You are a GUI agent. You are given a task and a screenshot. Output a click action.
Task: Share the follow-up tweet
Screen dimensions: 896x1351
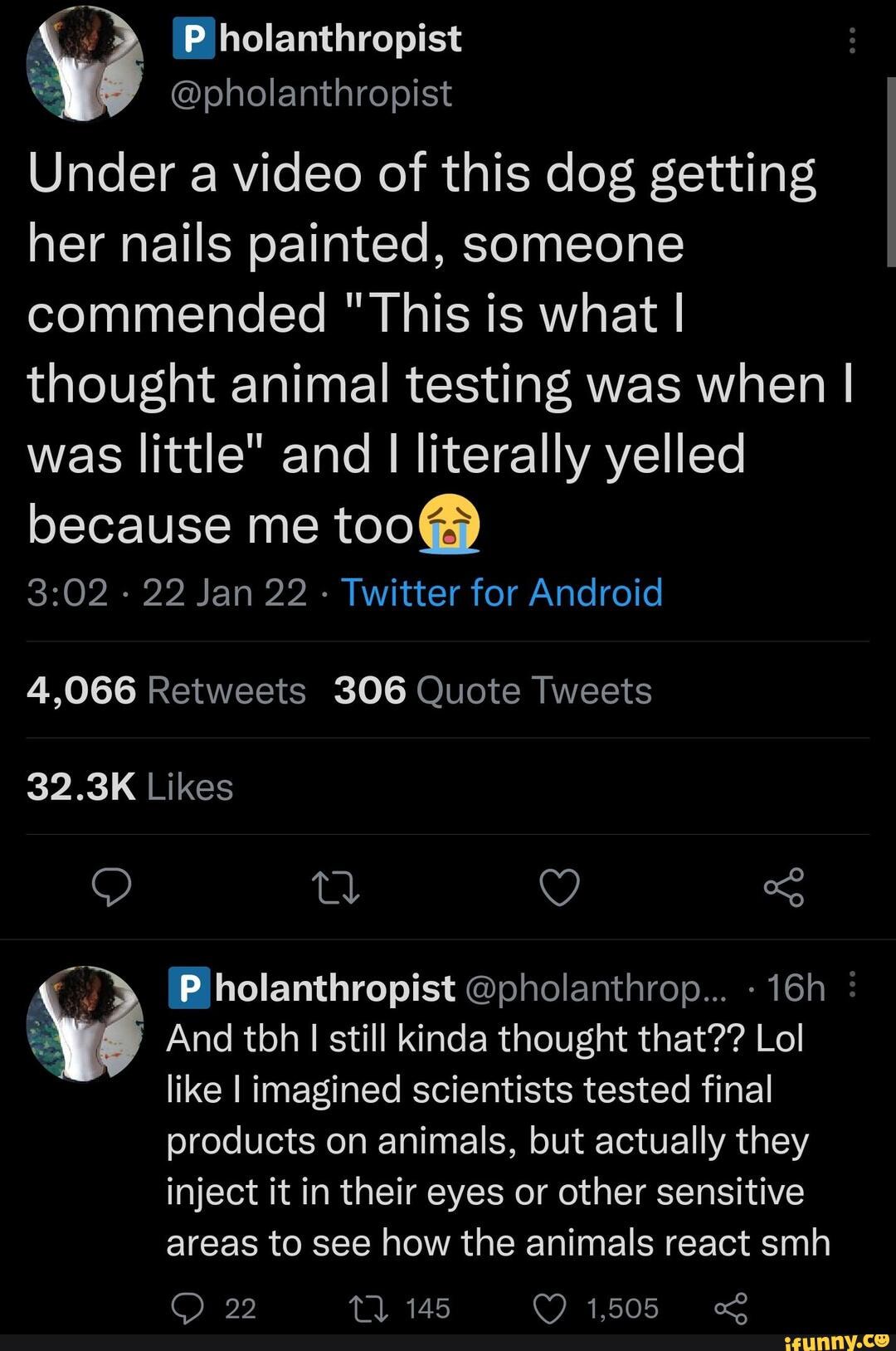[730, 1309]
